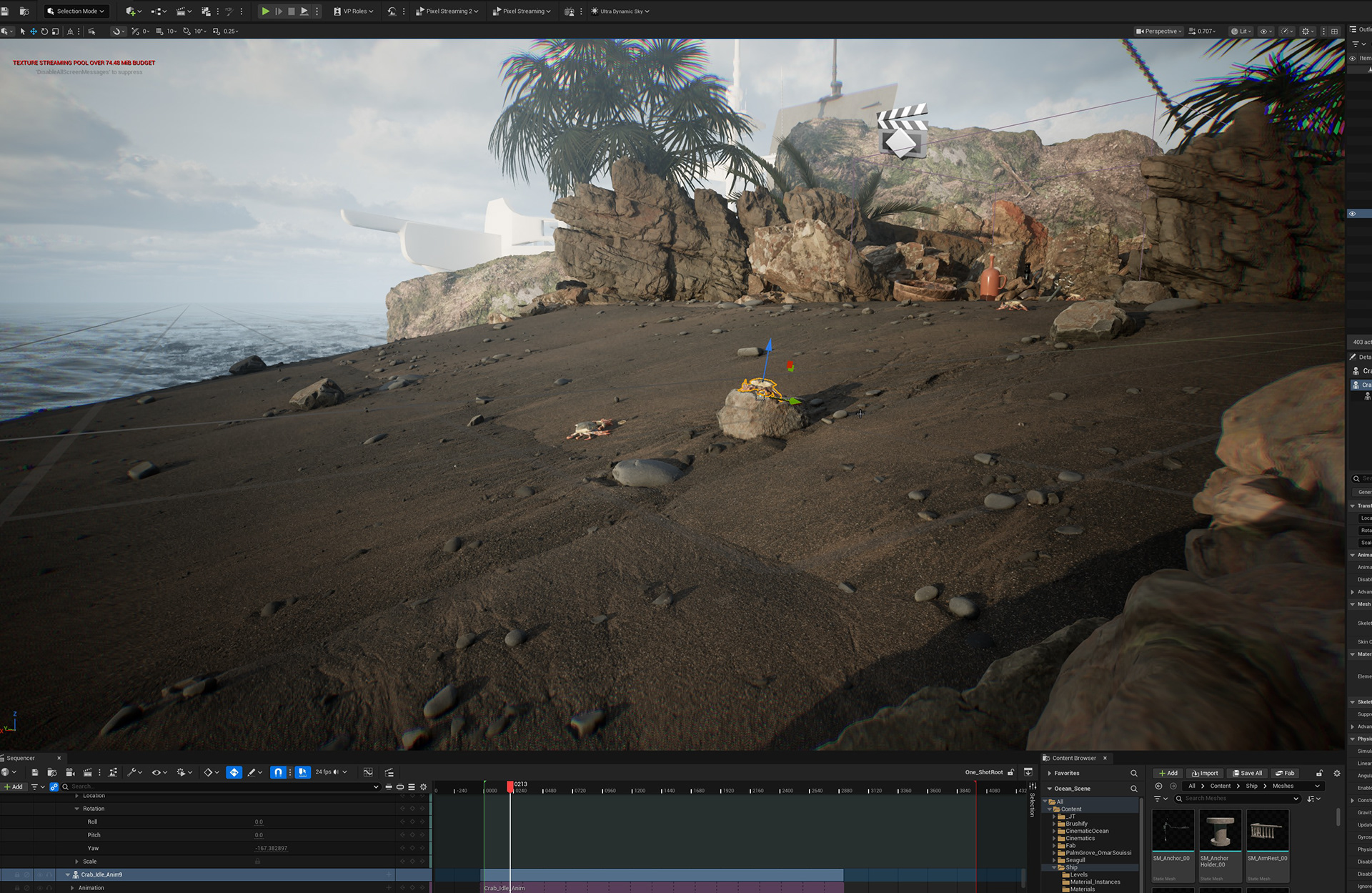This screenshot has height=893, width=1372.
Task: Click the viewport layout grid icon
Action: [x=1334, y=31]
